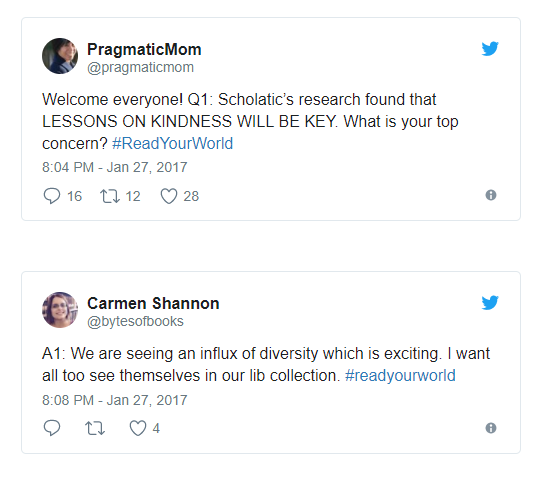
Task: Retweet Carmen Shannon's tweet
Action: 95,428
